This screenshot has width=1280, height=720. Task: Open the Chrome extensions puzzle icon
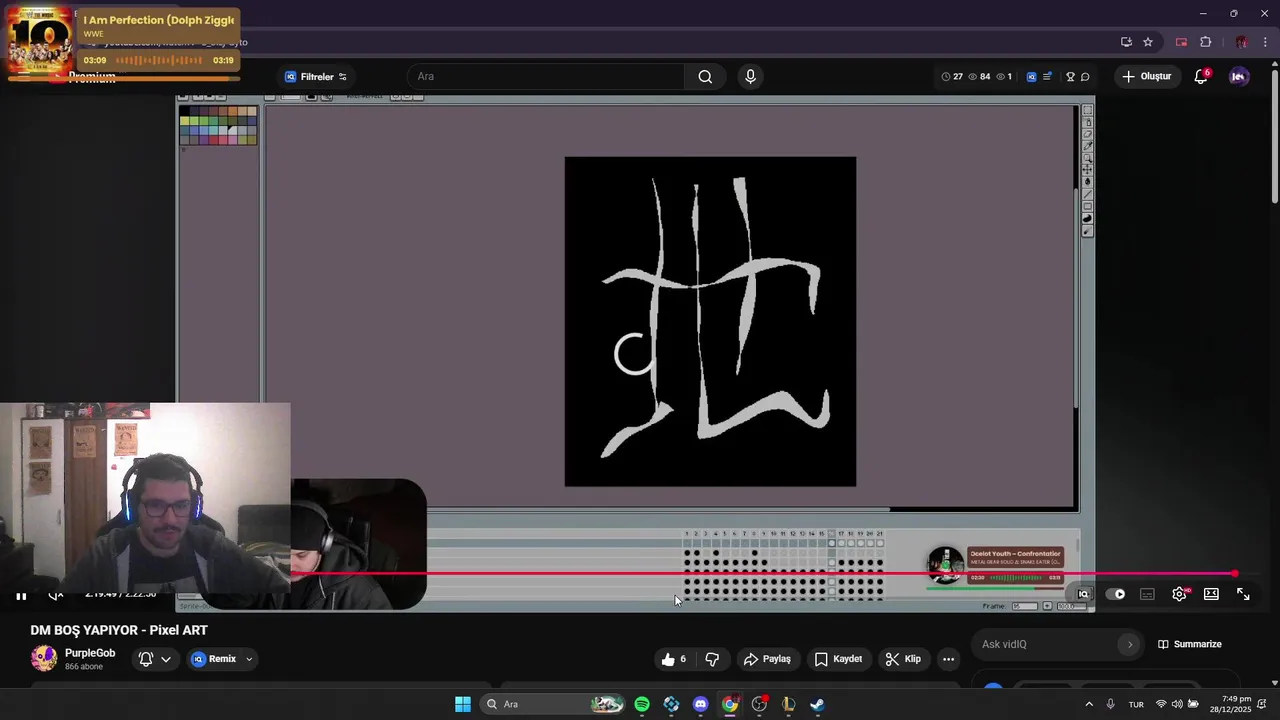click(x=1205, y=42)
